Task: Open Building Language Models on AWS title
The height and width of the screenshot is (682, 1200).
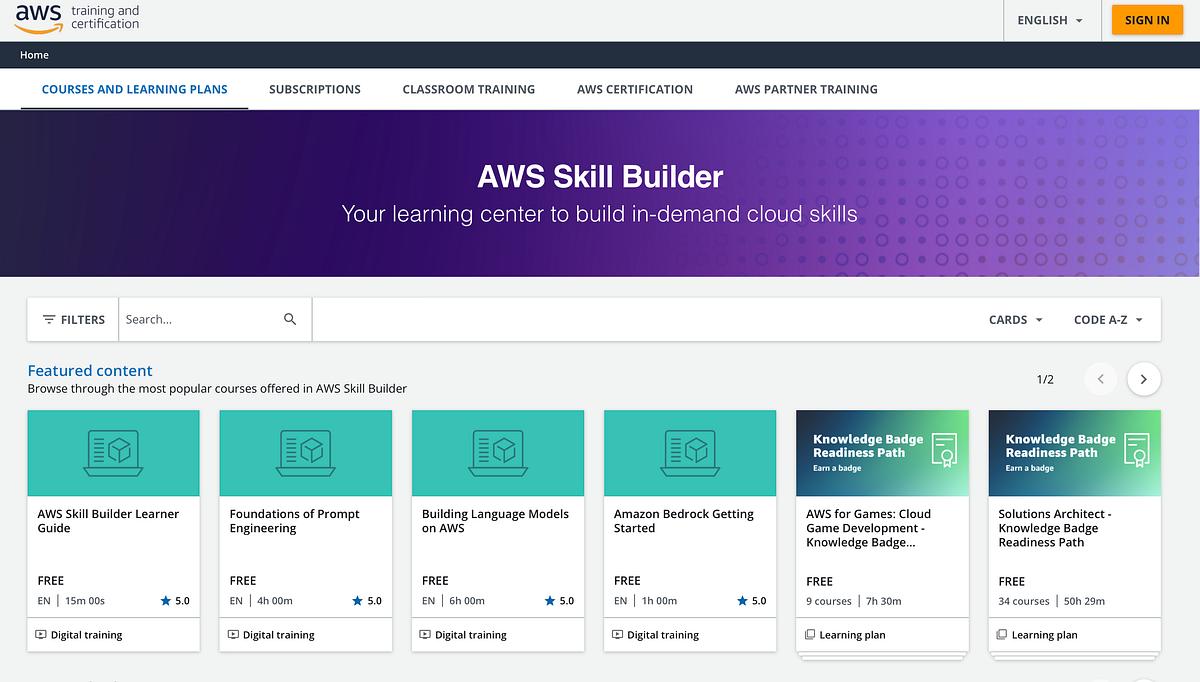Action: pos(495,521)
